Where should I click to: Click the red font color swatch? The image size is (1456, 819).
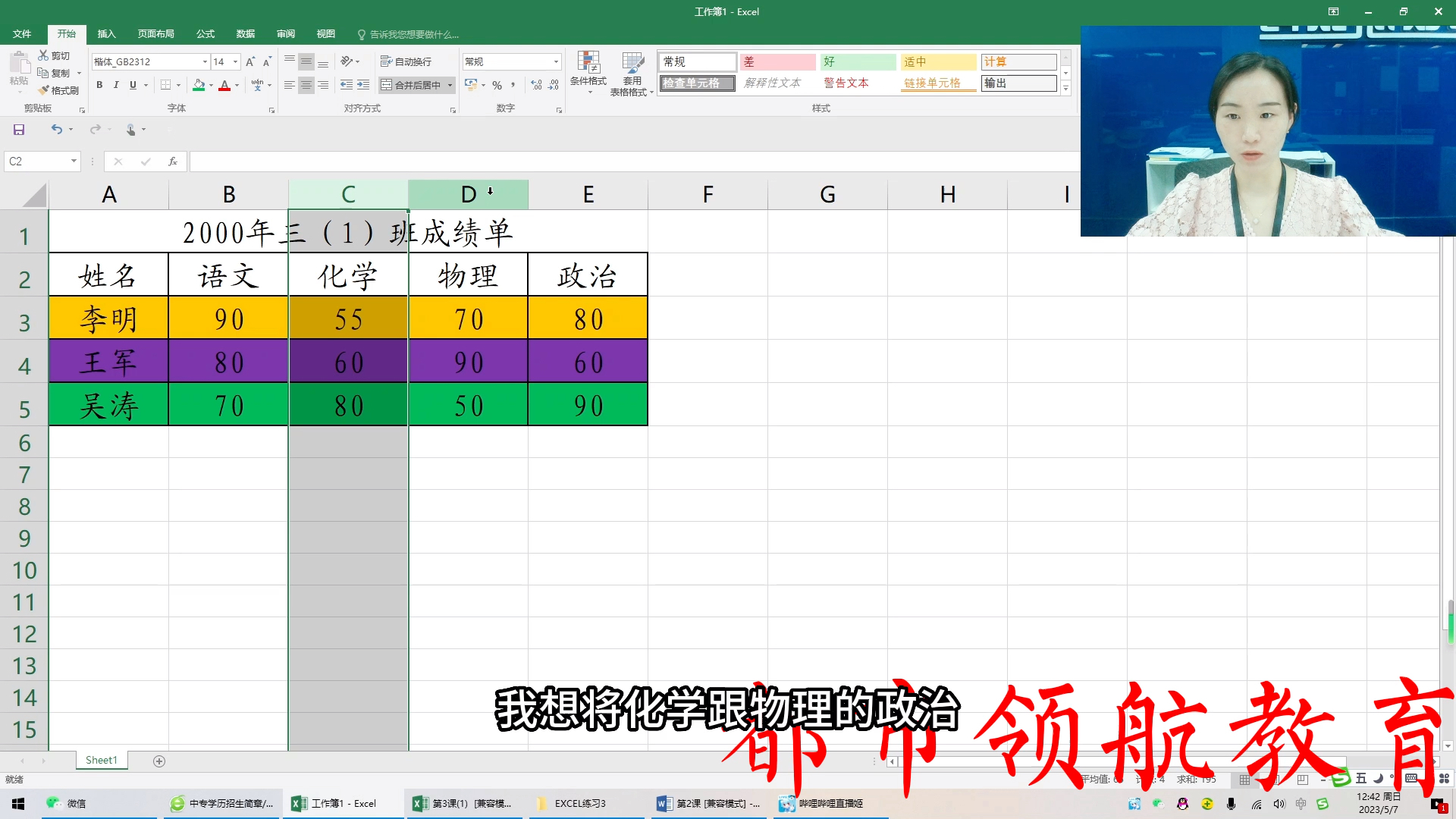tap(225, 85)
